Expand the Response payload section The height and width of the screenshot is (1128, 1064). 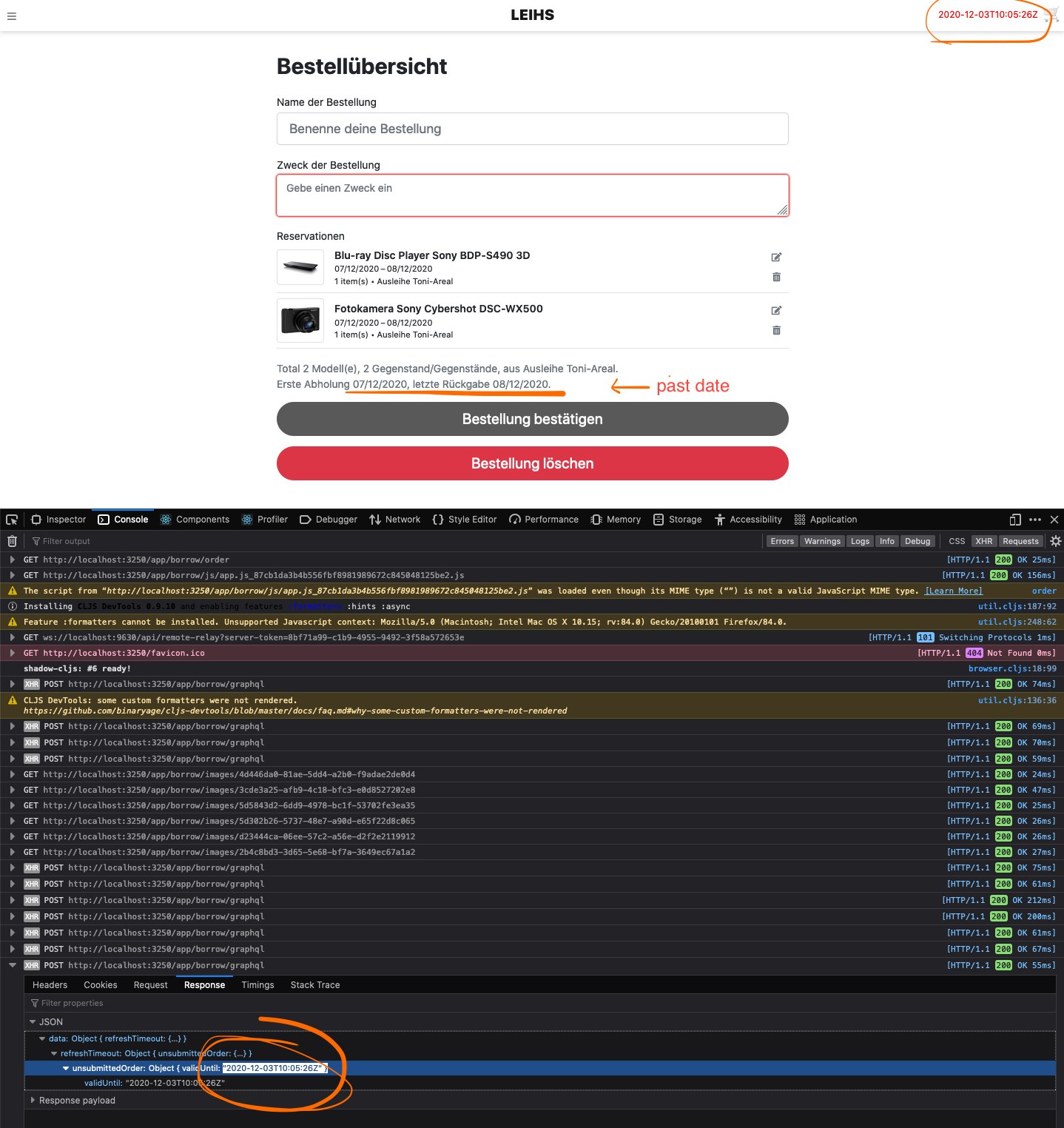tap(33, 1101)
